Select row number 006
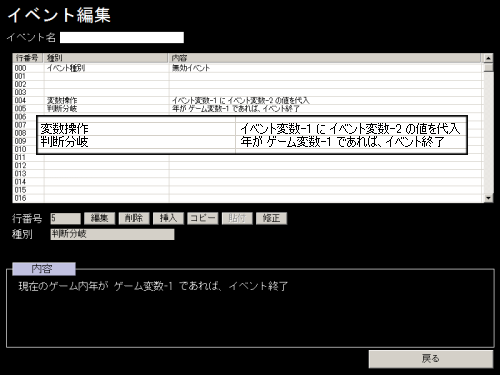 click(x=20, y=117)
